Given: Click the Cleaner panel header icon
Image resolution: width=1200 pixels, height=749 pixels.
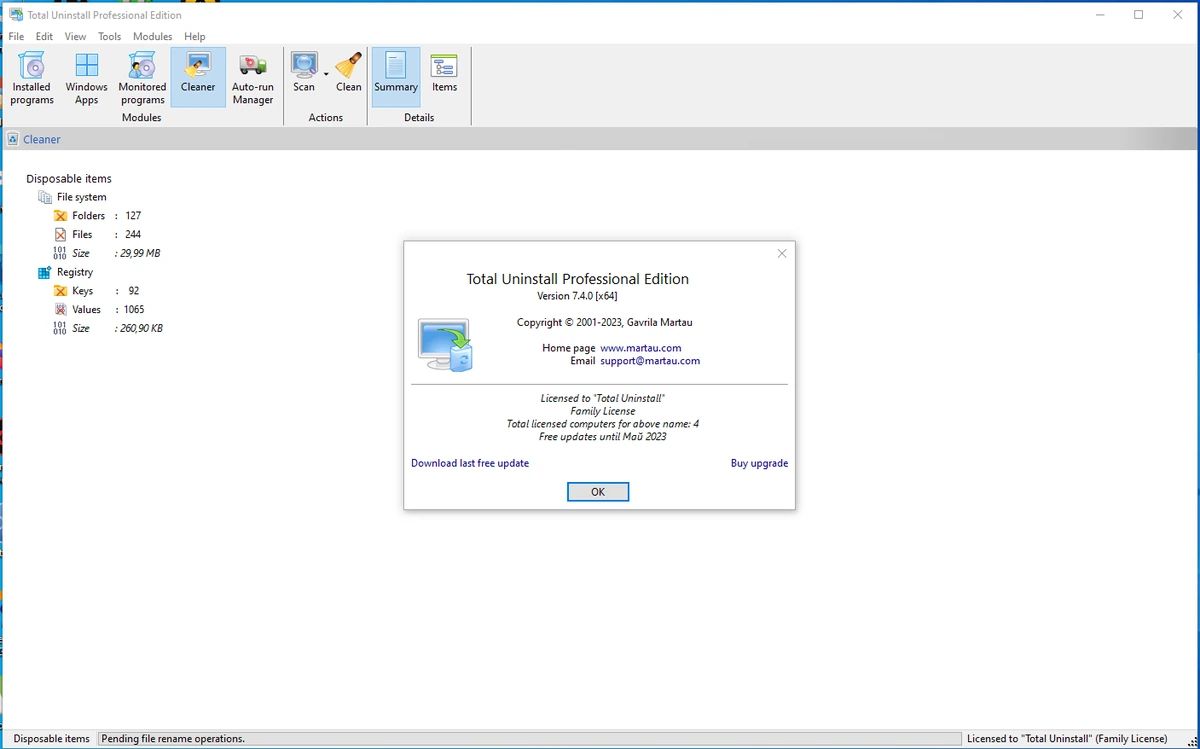Looking at the screenshot, I should (13, 139).
